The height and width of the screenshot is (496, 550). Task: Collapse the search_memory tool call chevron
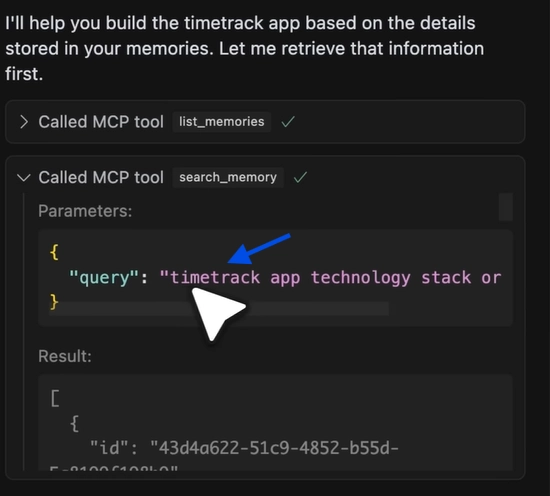click(x=24, y=178)
